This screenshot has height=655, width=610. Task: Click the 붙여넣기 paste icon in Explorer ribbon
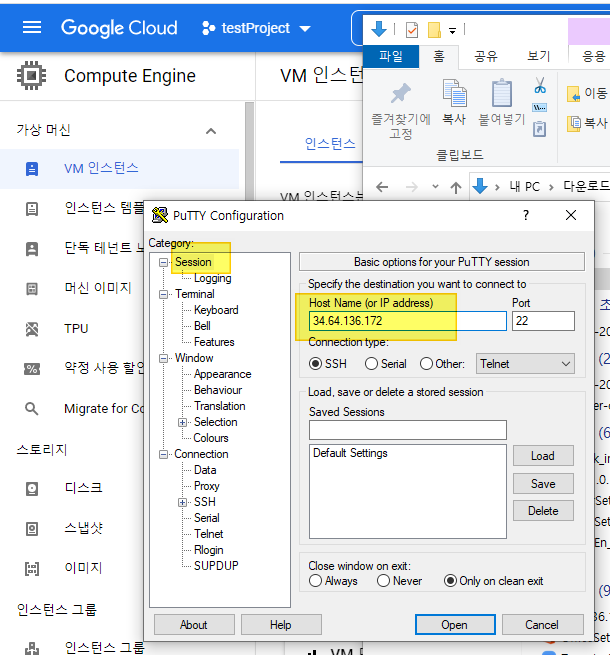click(502, 93)
